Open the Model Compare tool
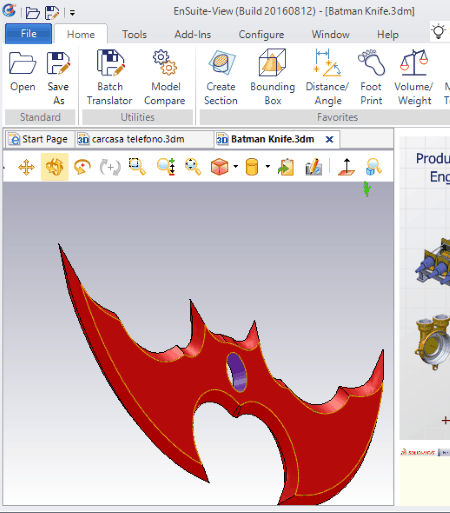 165,77
